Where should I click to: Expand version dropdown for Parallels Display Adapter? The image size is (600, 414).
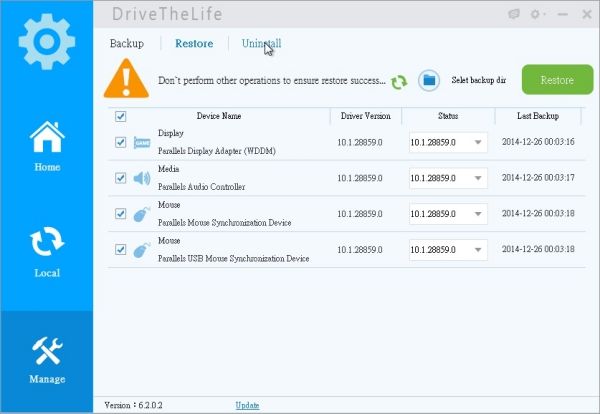[477, 143]
